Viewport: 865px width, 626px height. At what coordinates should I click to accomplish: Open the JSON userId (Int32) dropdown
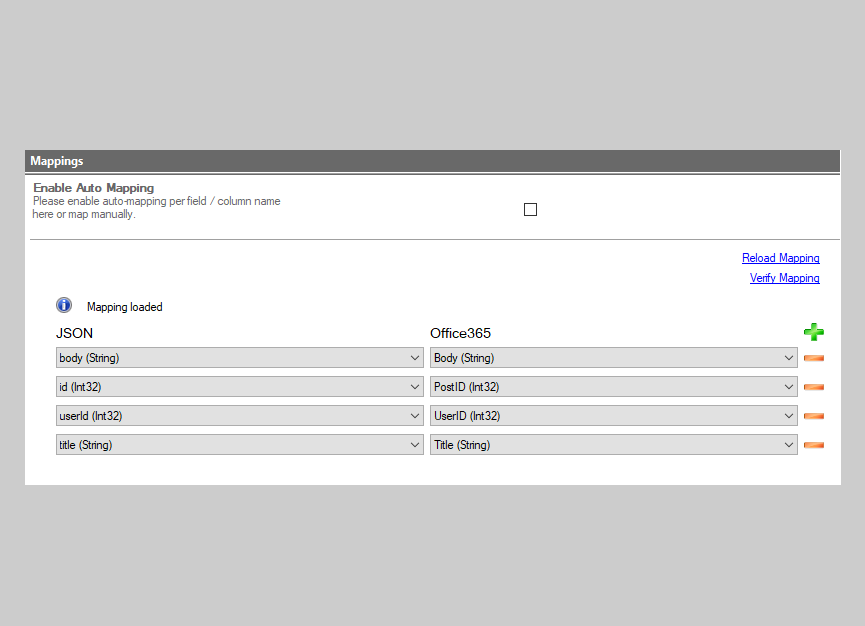240,416
